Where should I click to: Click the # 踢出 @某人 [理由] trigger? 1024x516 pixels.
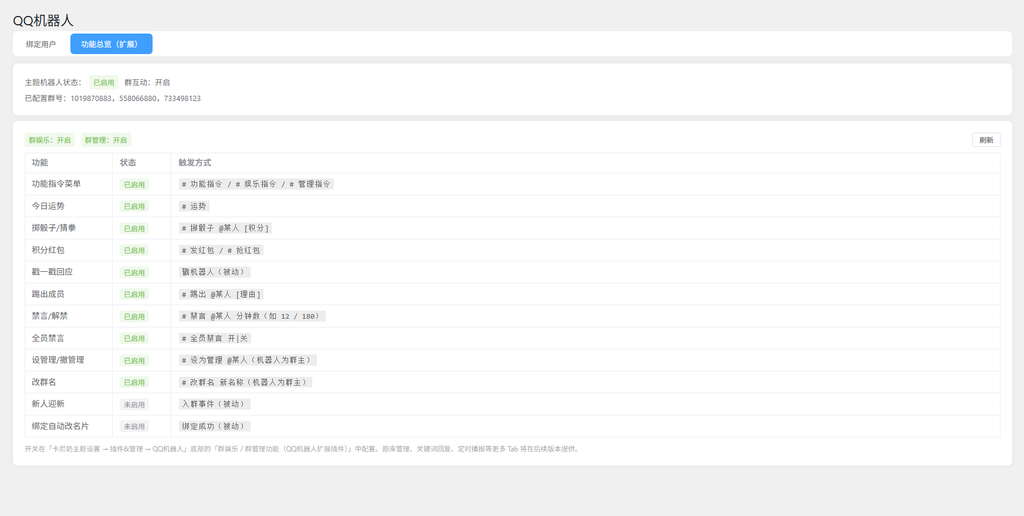221,294
